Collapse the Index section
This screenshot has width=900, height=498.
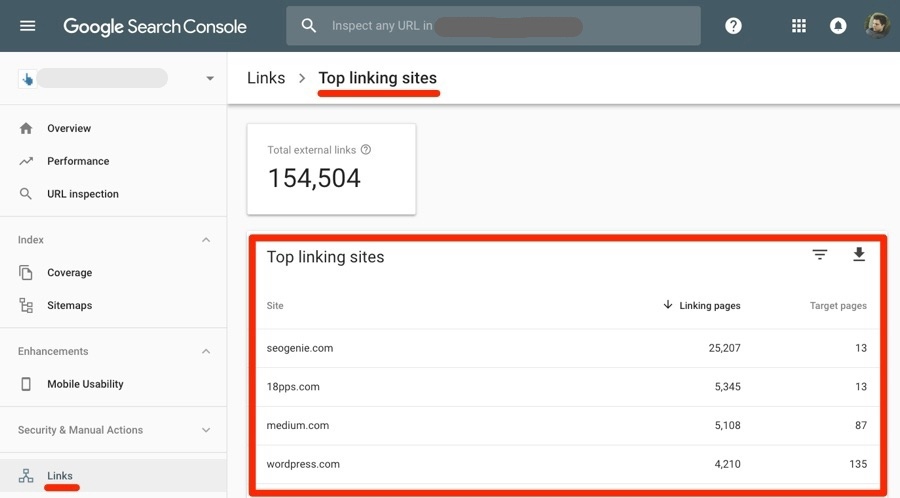coord(206,240)
